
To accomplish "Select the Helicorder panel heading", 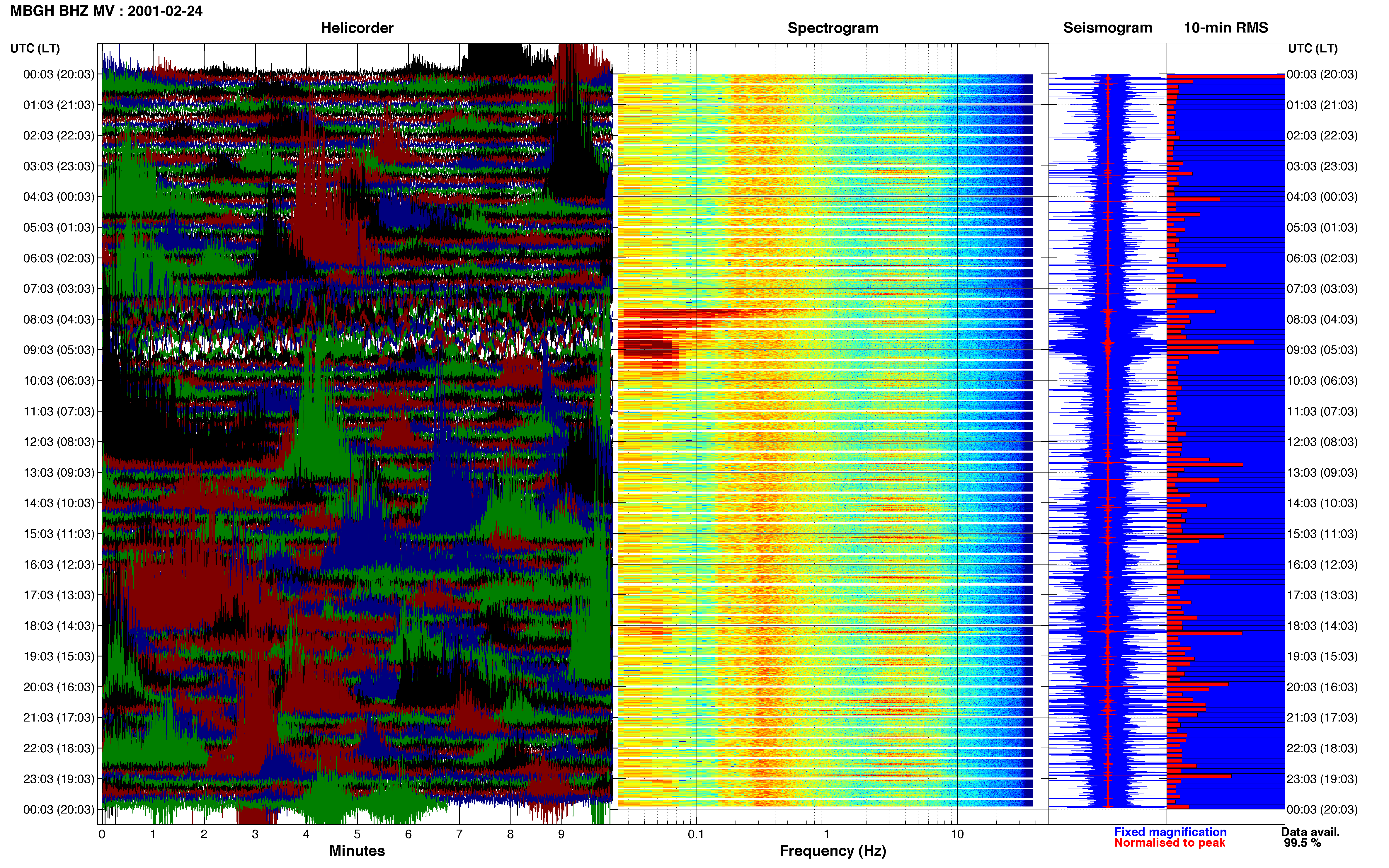I will pyautogui.click(x=357, y=28).
